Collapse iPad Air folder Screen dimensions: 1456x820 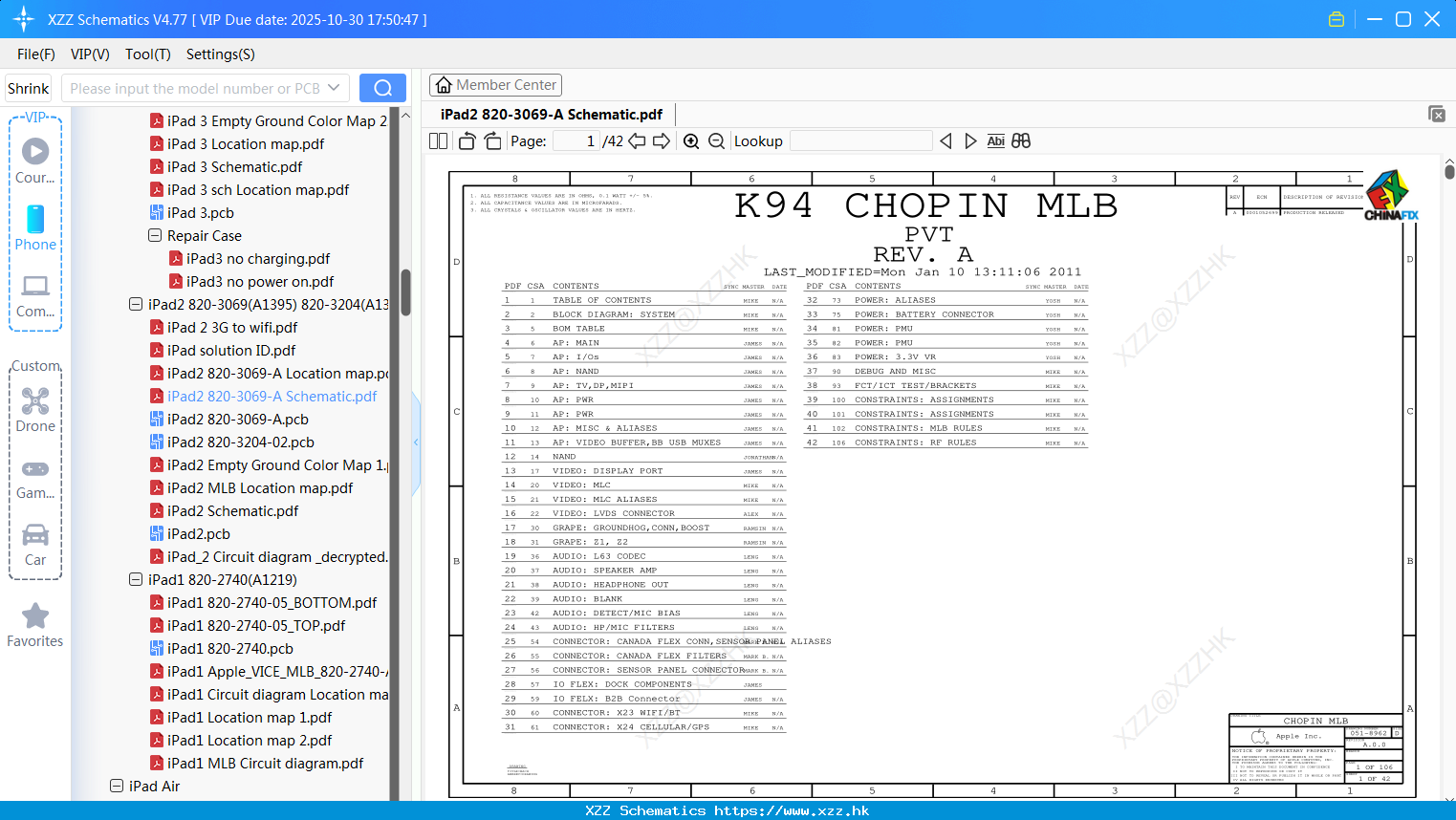click(x=117, y=786)
